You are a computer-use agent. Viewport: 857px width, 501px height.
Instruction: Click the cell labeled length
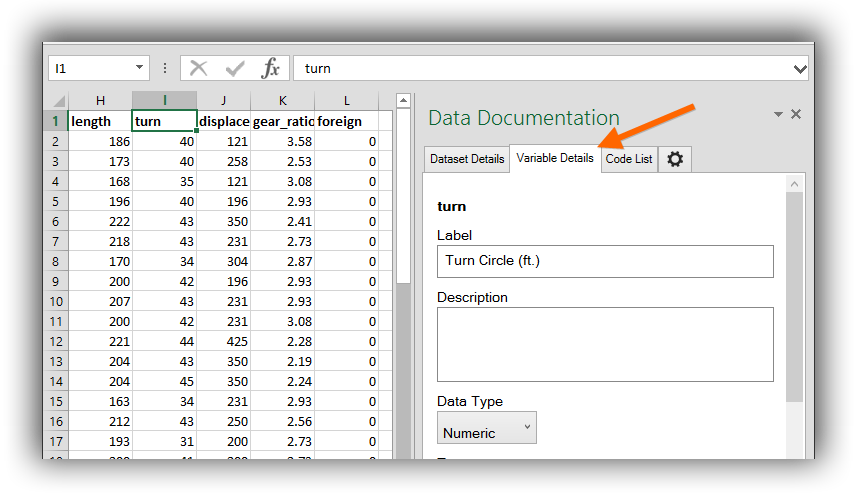coord(100,121)
